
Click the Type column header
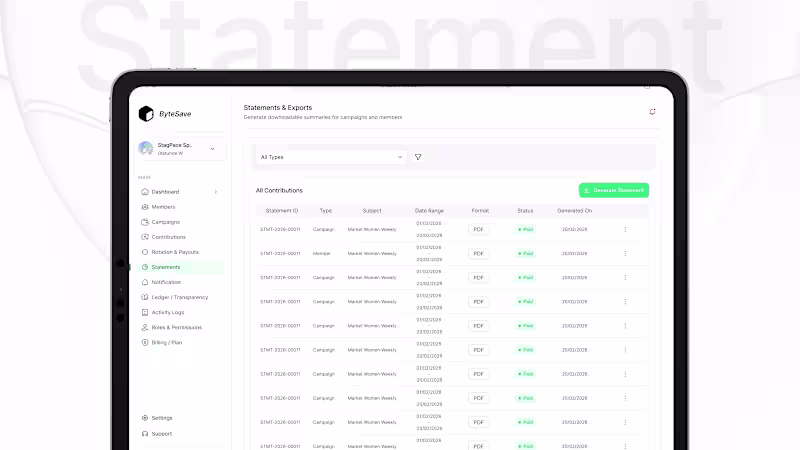(326, 211)
